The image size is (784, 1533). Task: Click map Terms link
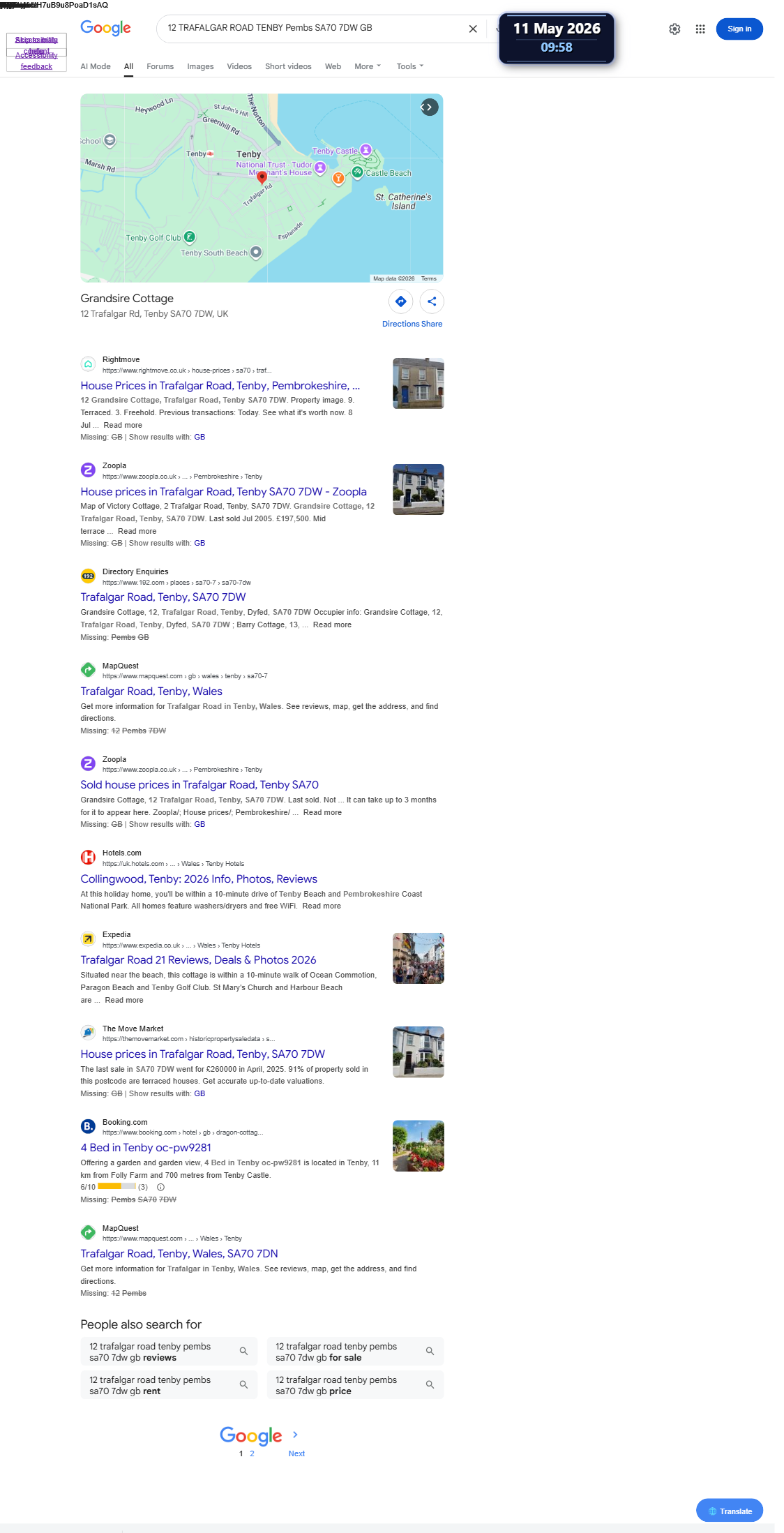pyautogui.click(x=429, y=278)
